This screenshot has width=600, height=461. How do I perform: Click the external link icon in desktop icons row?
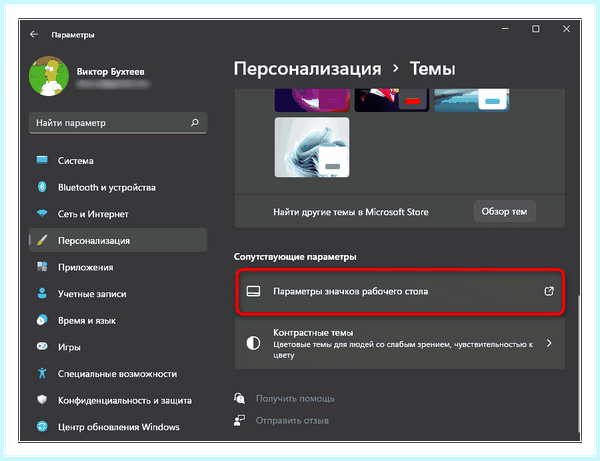549,291
